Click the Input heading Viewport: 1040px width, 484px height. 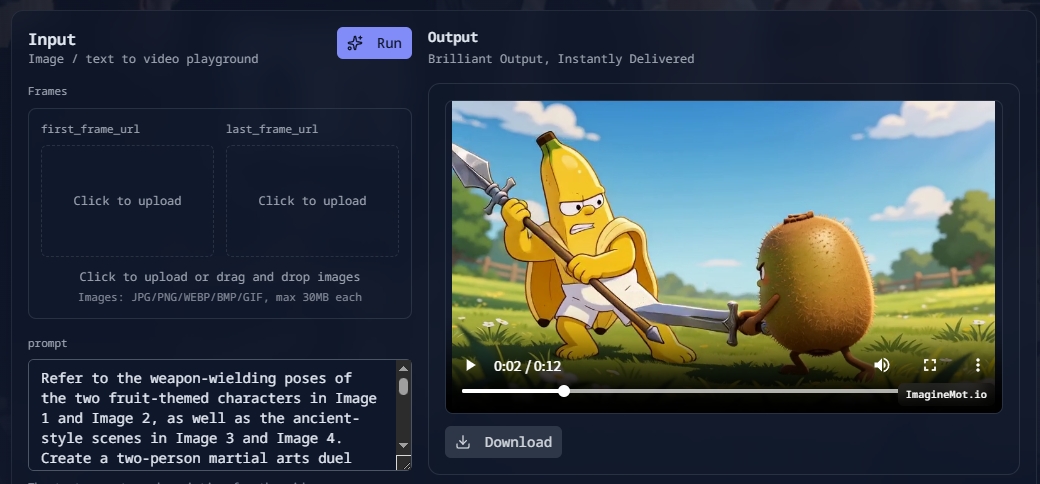pos(52,40)
